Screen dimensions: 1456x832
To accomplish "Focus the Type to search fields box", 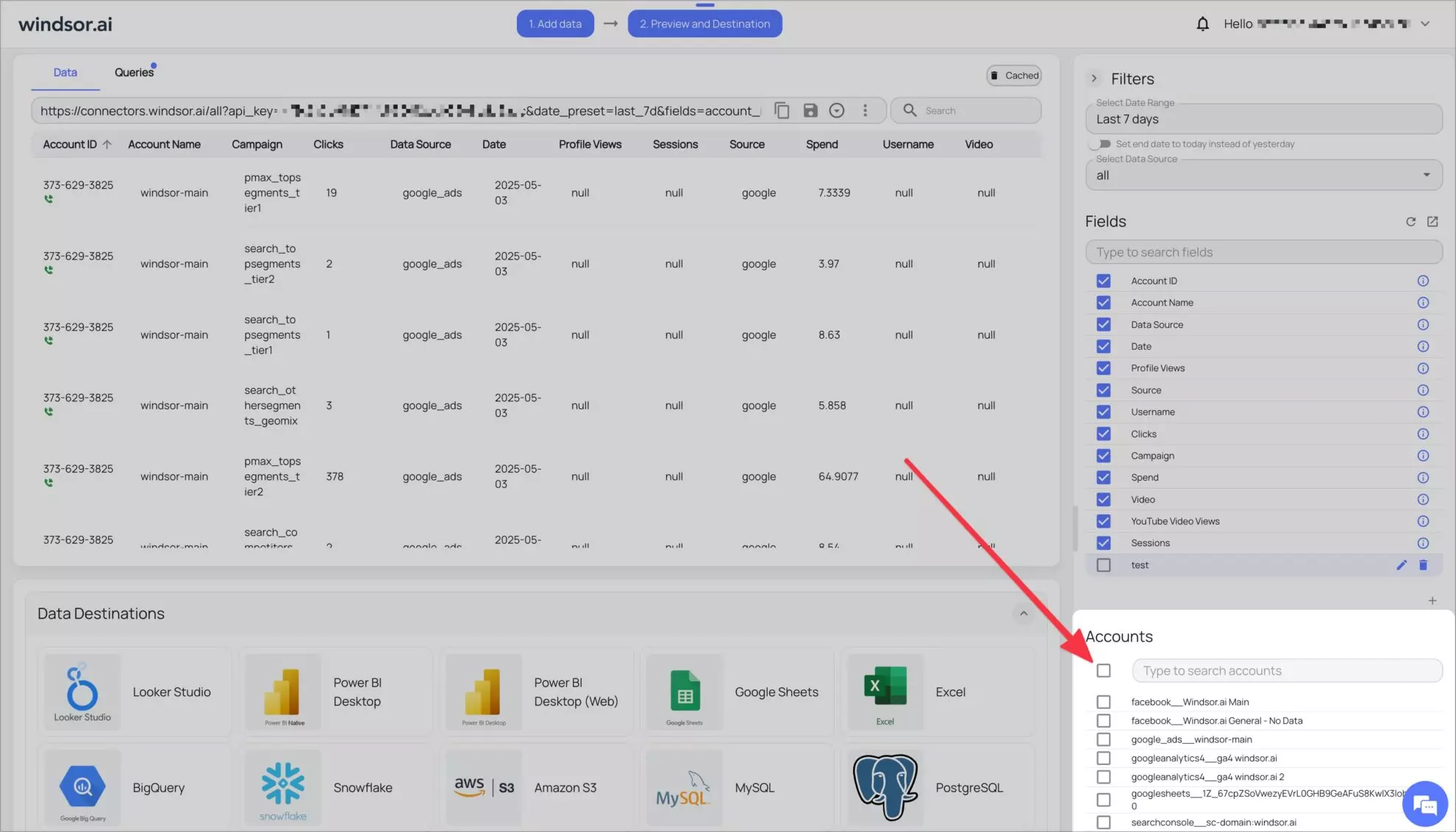I will pyautogui.click(x=1263, y=252).
